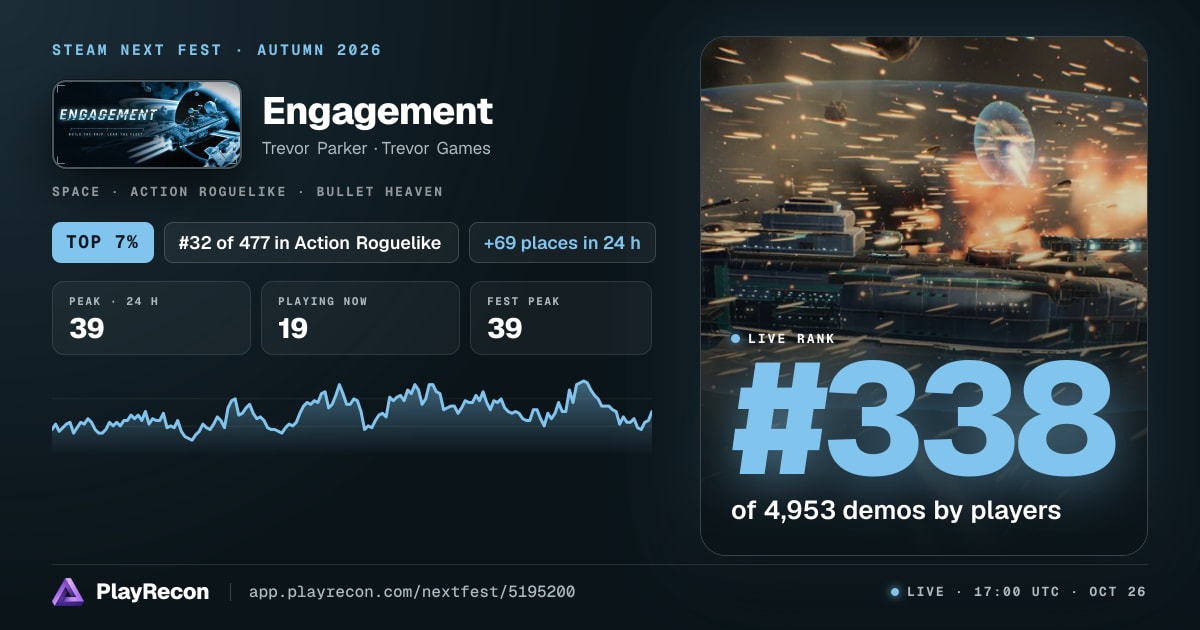This screenshot has width=1200, height=630.
Task: Click the LIVE RANK label text
Action: [x=791, y=339]
